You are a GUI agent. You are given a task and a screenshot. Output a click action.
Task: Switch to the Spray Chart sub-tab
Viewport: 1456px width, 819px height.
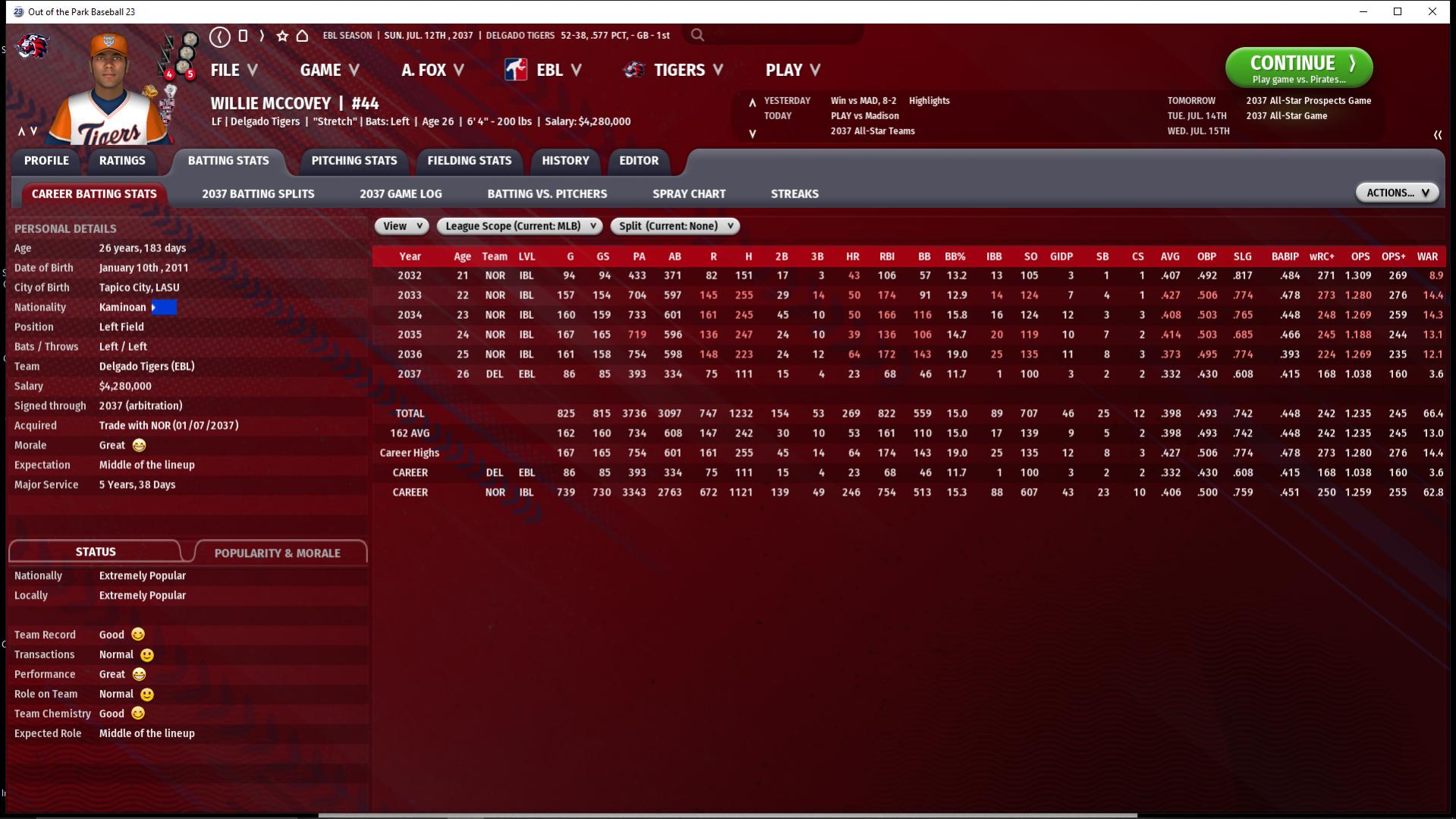[x=688, y=194]
